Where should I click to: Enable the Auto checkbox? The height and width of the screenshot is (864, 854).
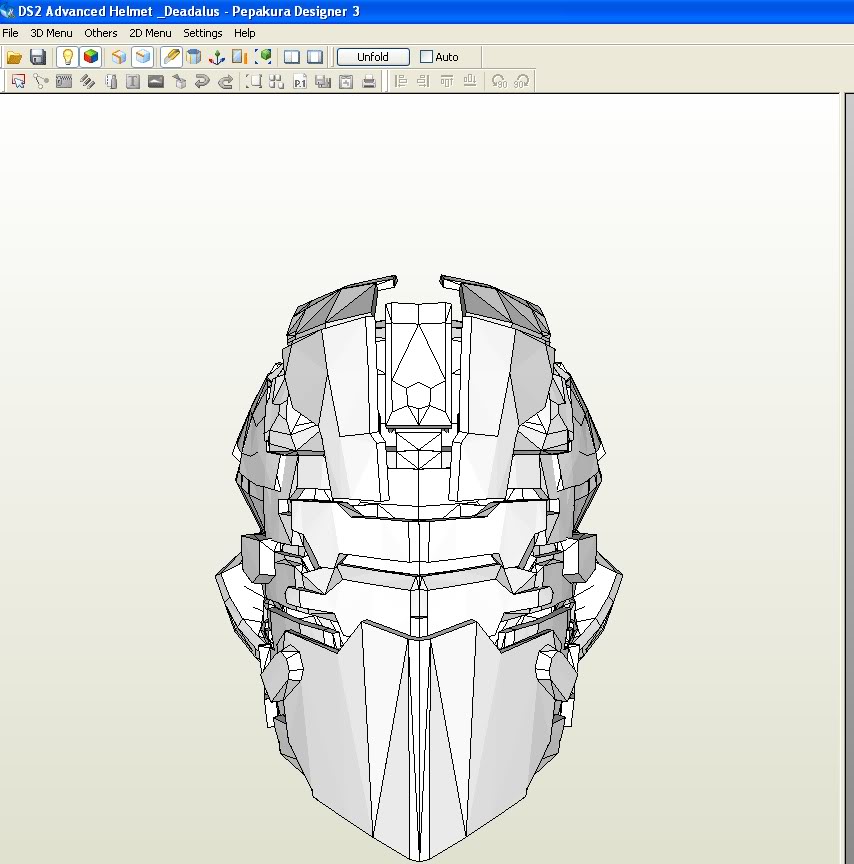point(426,57)
